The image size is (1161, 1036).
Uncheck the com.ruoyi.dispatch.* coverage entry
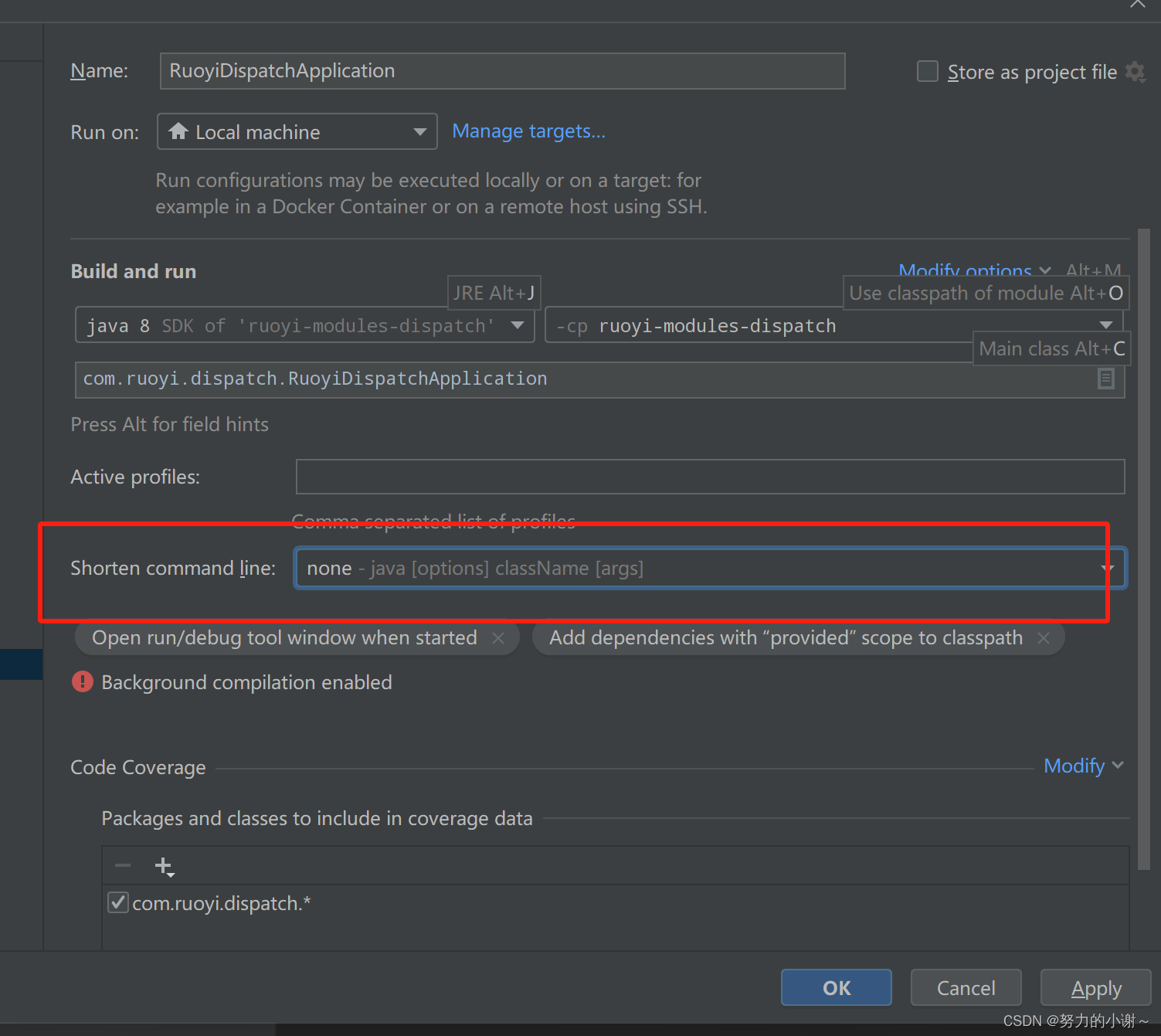117,902
